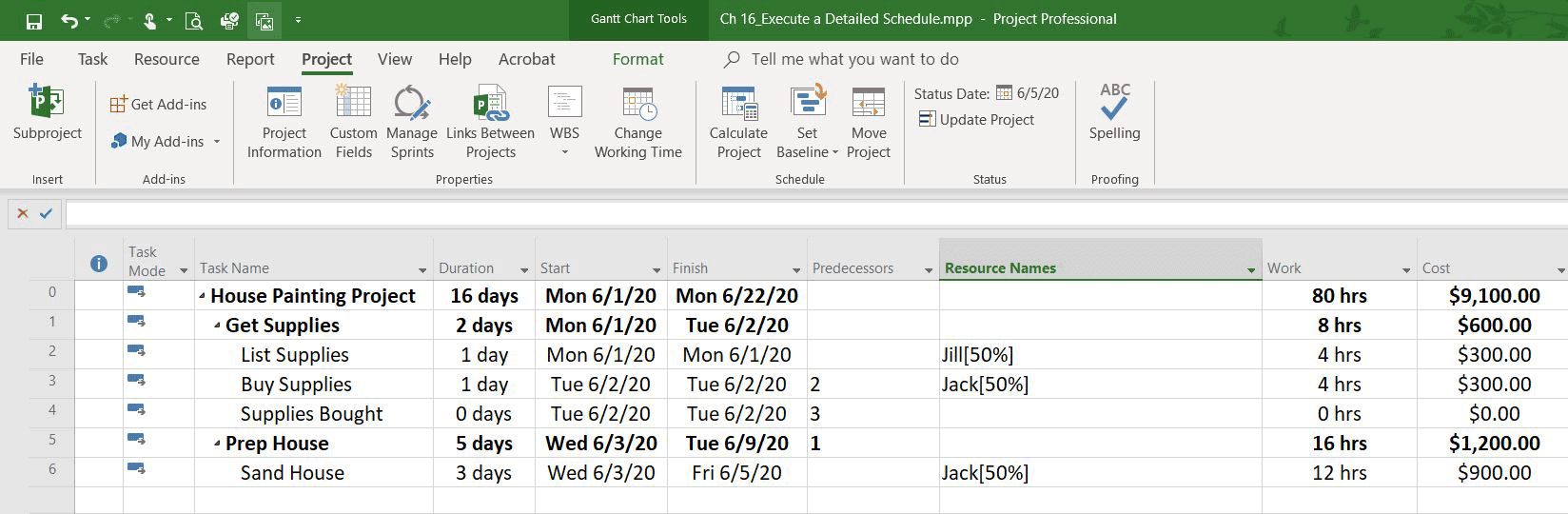
Task: Click Get Add-ins button
Action: (158, 104)
